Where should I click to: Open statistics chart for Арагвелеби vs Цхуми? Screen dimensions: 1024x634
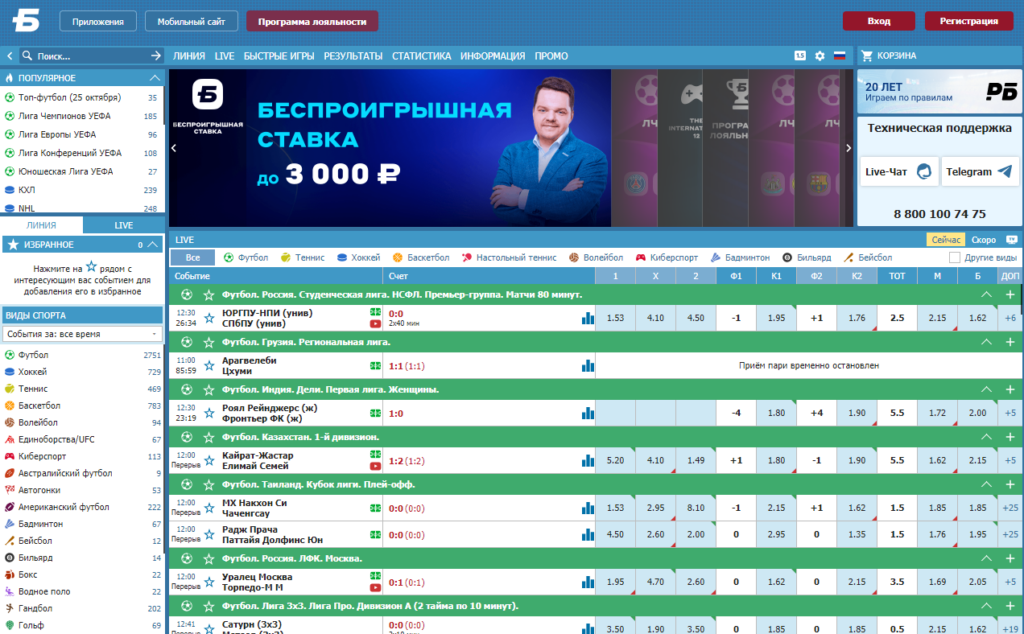588,366
